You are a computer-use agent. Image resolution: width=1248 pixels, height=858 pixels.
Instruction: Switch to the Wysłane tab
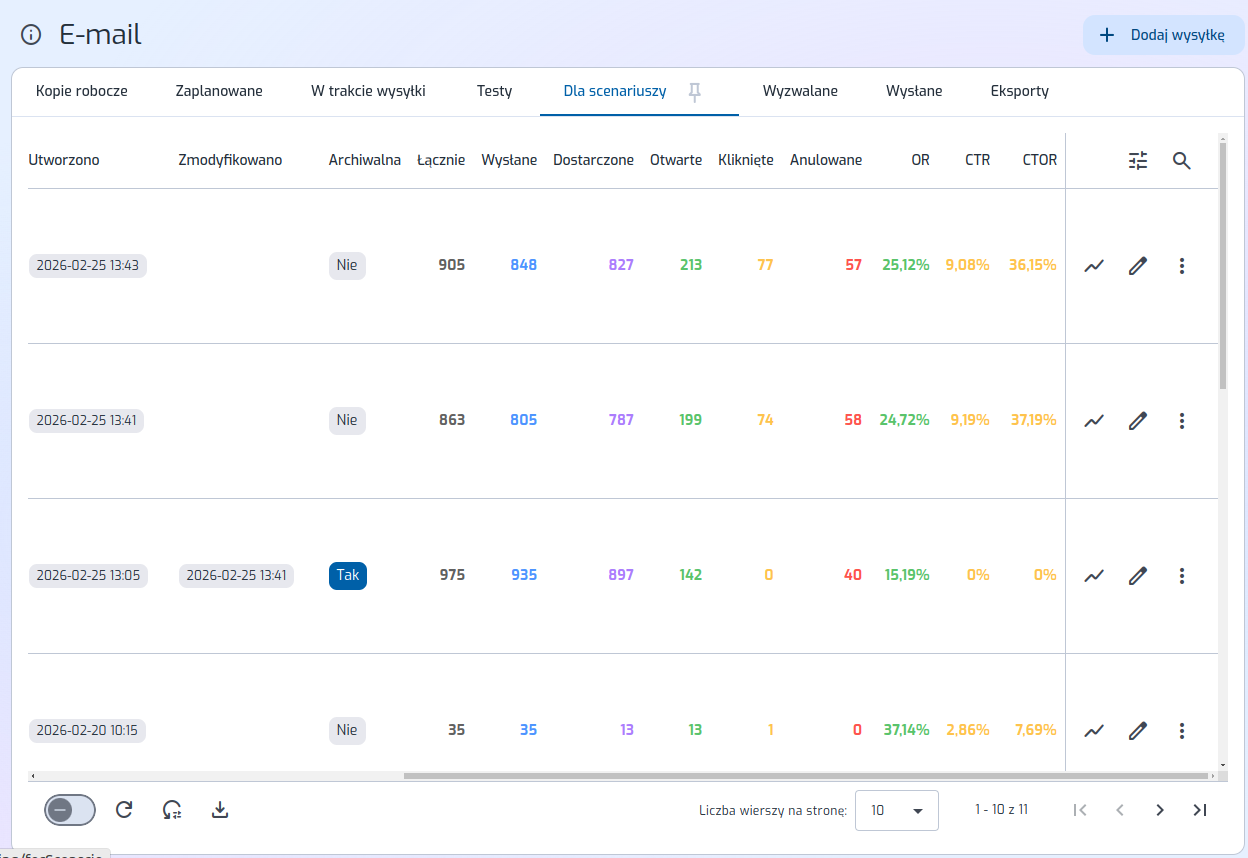point(913,91)
